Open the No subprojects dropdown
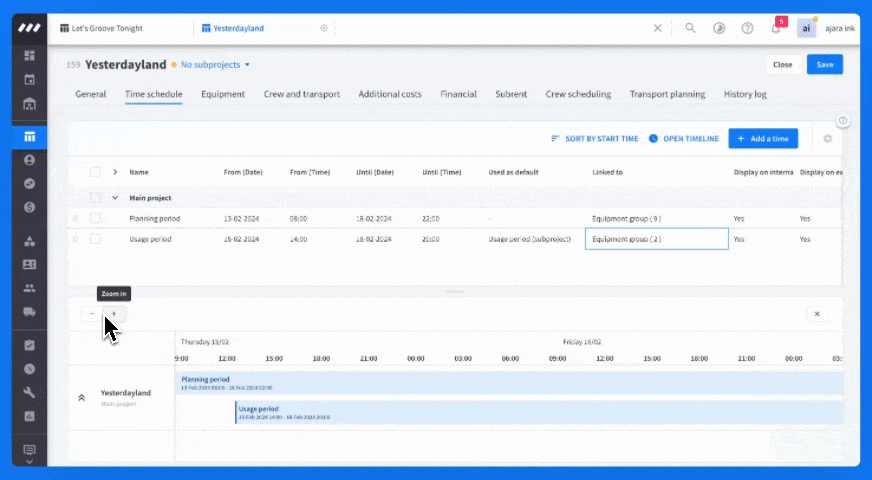The image size is (872, 480). point(215,65)
